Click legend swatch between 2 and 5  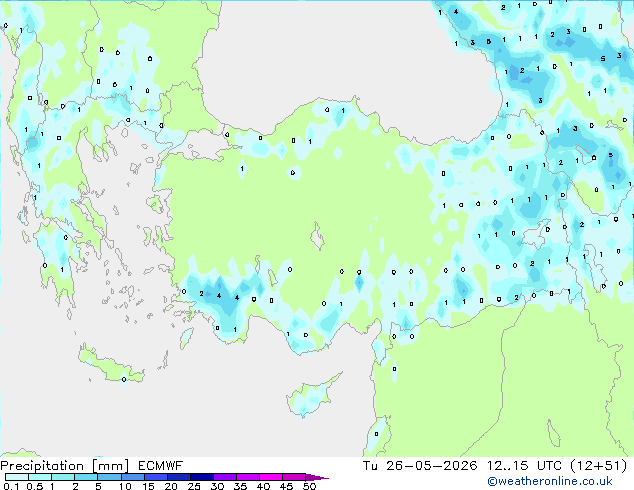86,477
